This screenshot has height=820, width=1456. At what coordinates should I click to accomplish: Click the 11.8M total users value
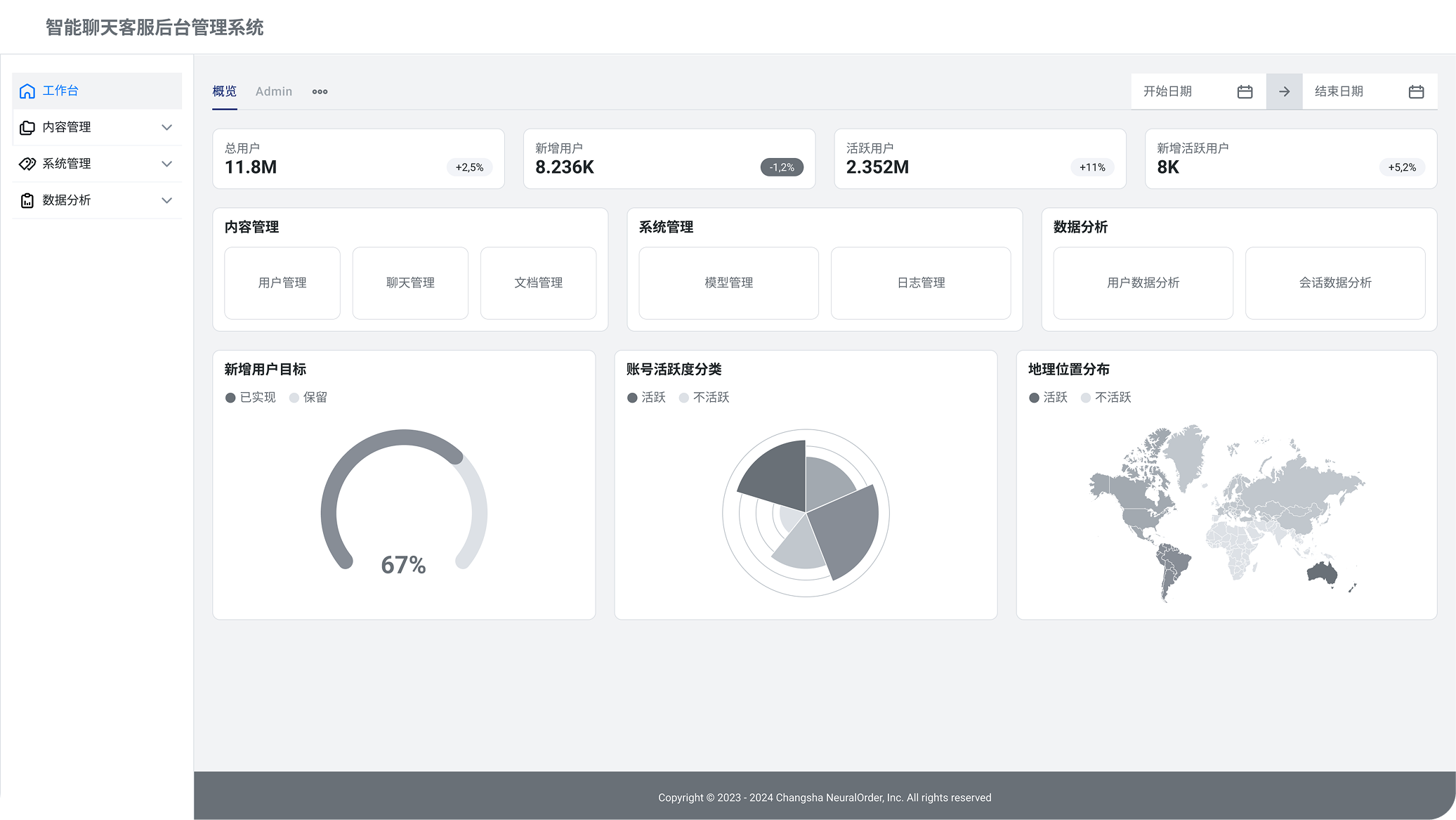click(251, 167)
